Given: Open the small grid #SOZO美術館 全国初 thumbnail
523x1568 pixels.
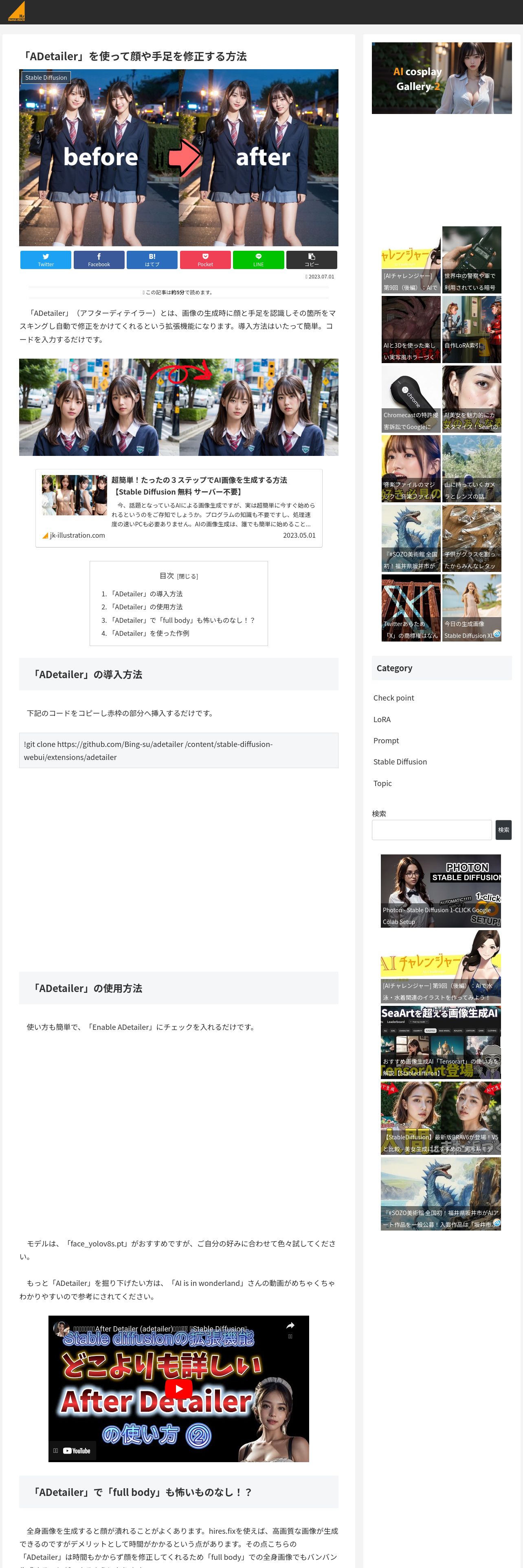Looking at the screenshot, I should point(411,539).
